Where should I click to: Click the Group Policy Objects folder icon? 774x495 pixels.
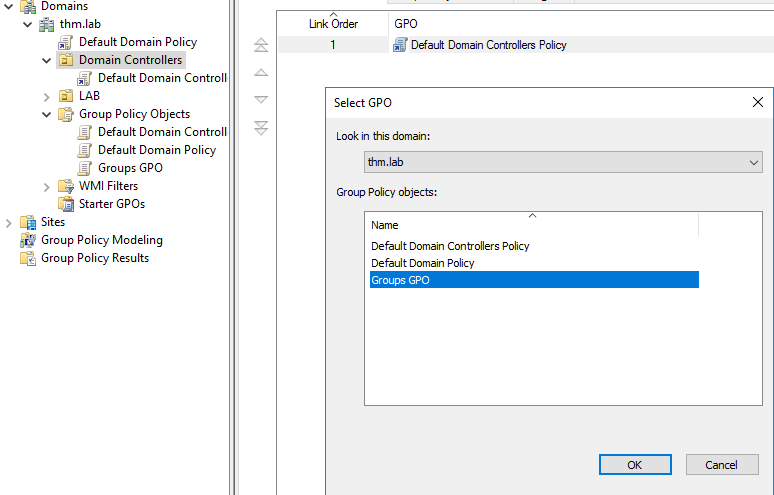coord(66,114)
